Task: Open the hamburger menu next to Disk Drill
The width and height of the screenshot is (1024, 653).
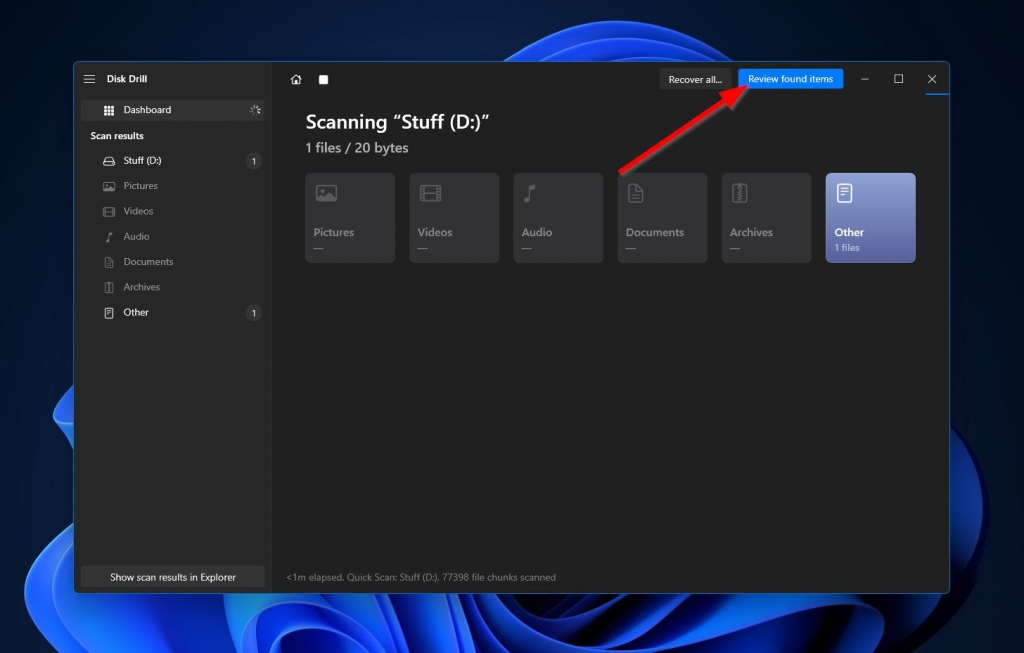Action: [89, 79]
